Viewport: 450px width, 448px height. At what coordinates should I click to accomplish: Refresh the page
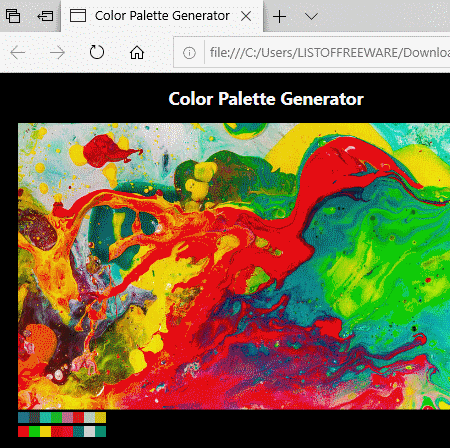[97, 52]
